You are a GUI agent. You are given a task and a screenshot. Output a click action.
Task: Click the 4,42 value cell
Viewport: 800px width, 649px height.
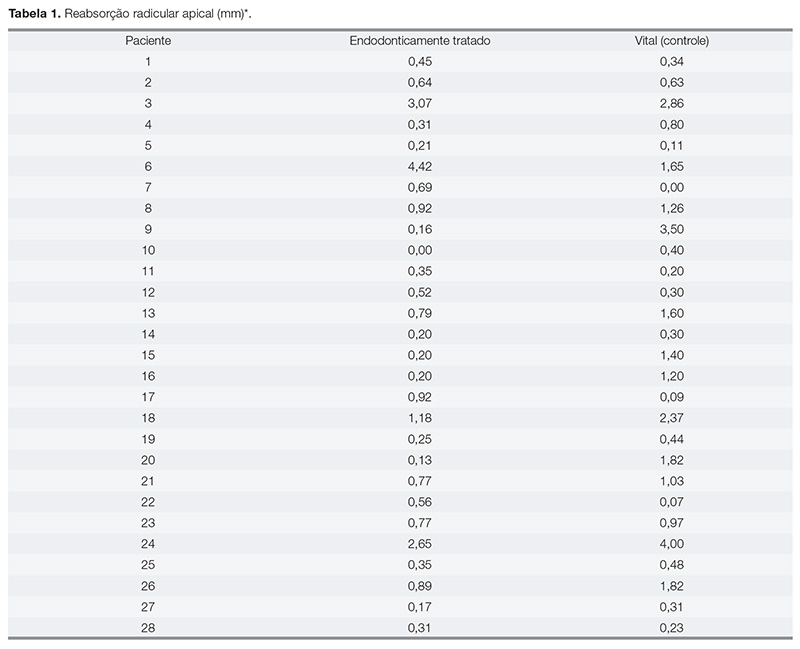click(419, 166)
